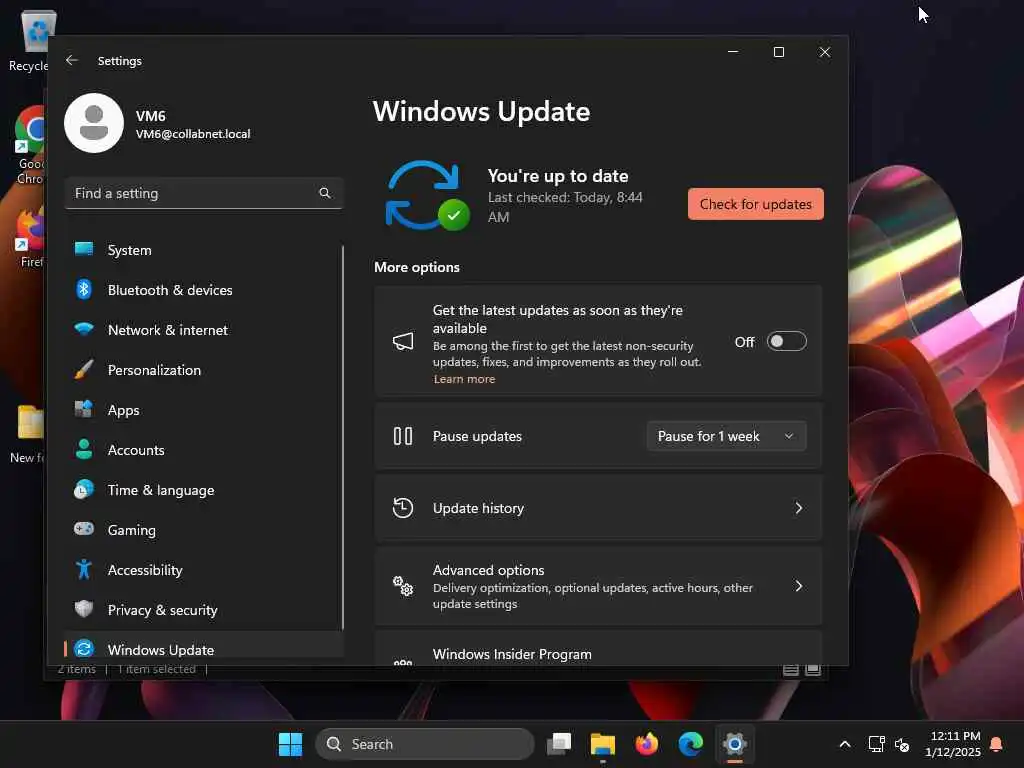Image resolution: width=1024 pixels, height=768 pixels.
Task: Click the Gaming controller icon
Action: [84, 529]
